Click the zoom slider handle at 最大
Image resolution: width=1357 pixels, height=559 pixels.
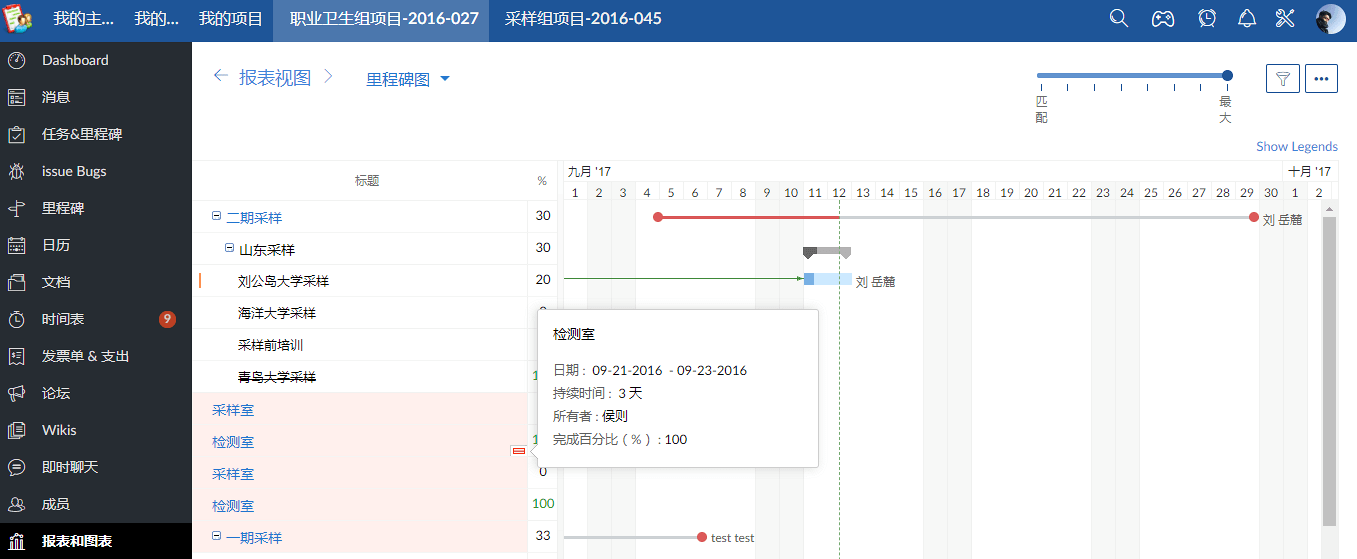click(x=1227, y=75)
